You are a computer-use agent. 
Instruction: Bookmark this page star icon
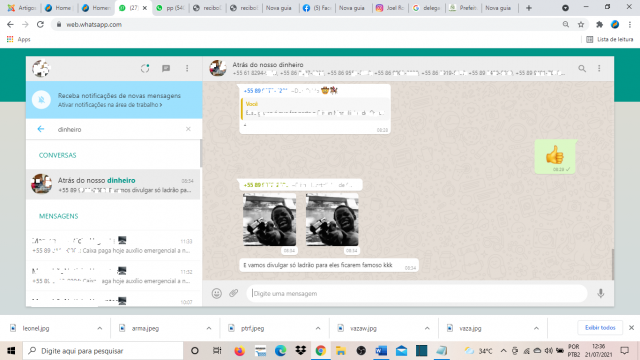click(x=581, y=24)
